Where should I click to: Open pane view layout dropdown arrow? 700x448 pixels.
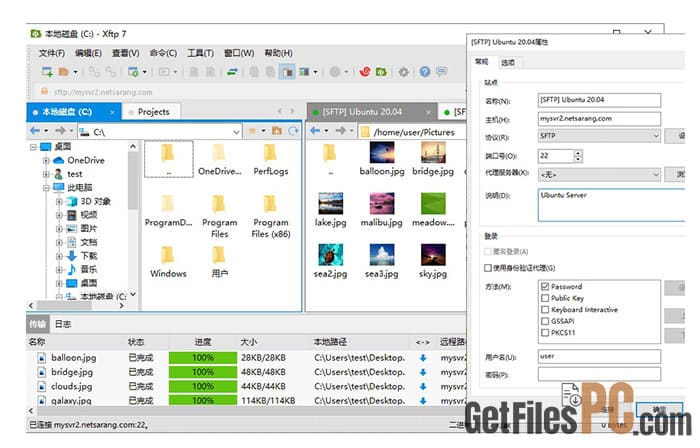tap(316, 72)
